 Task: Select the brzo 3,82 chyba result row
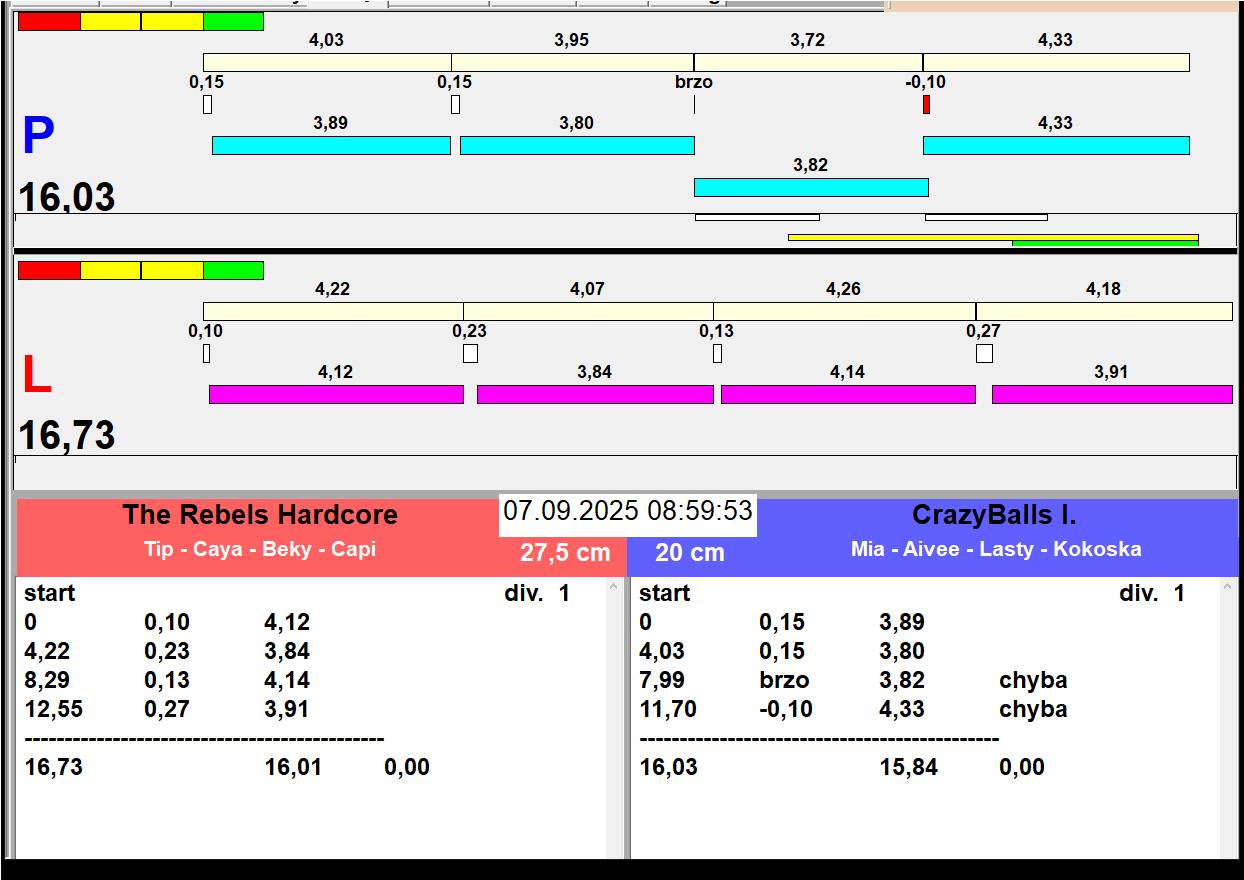coord(853,680)
